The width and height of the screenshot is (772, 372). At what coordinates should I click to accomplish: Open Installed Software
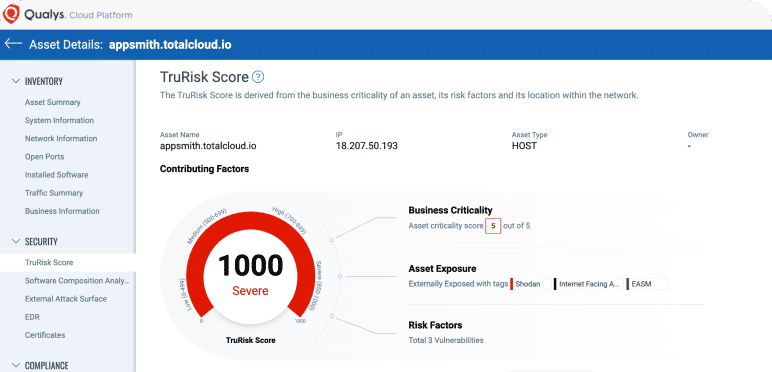coord(57,175)
